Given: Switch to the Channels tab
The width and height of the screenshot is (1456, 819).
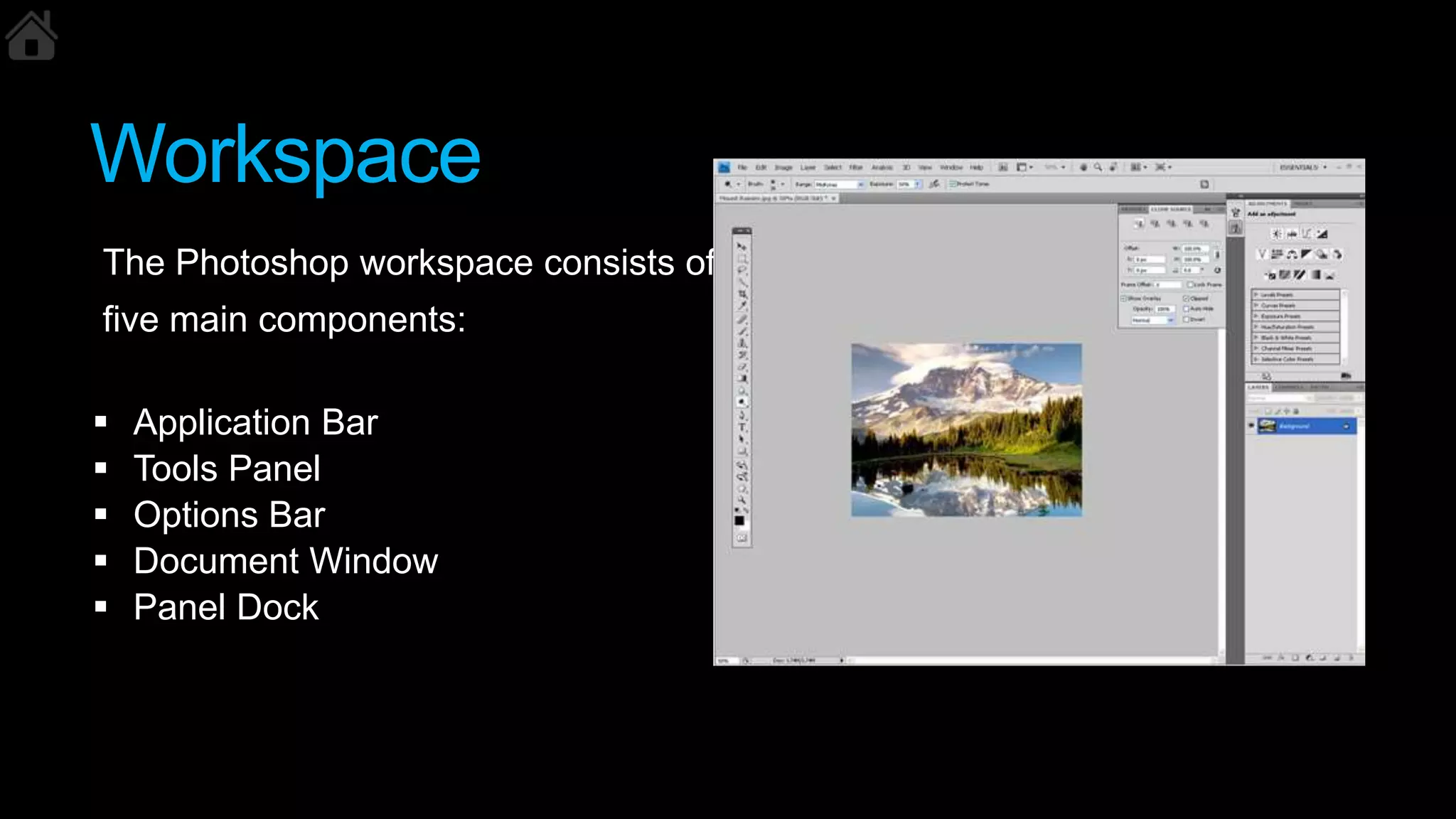Looking at the screenshot, I should (1289, 387).
